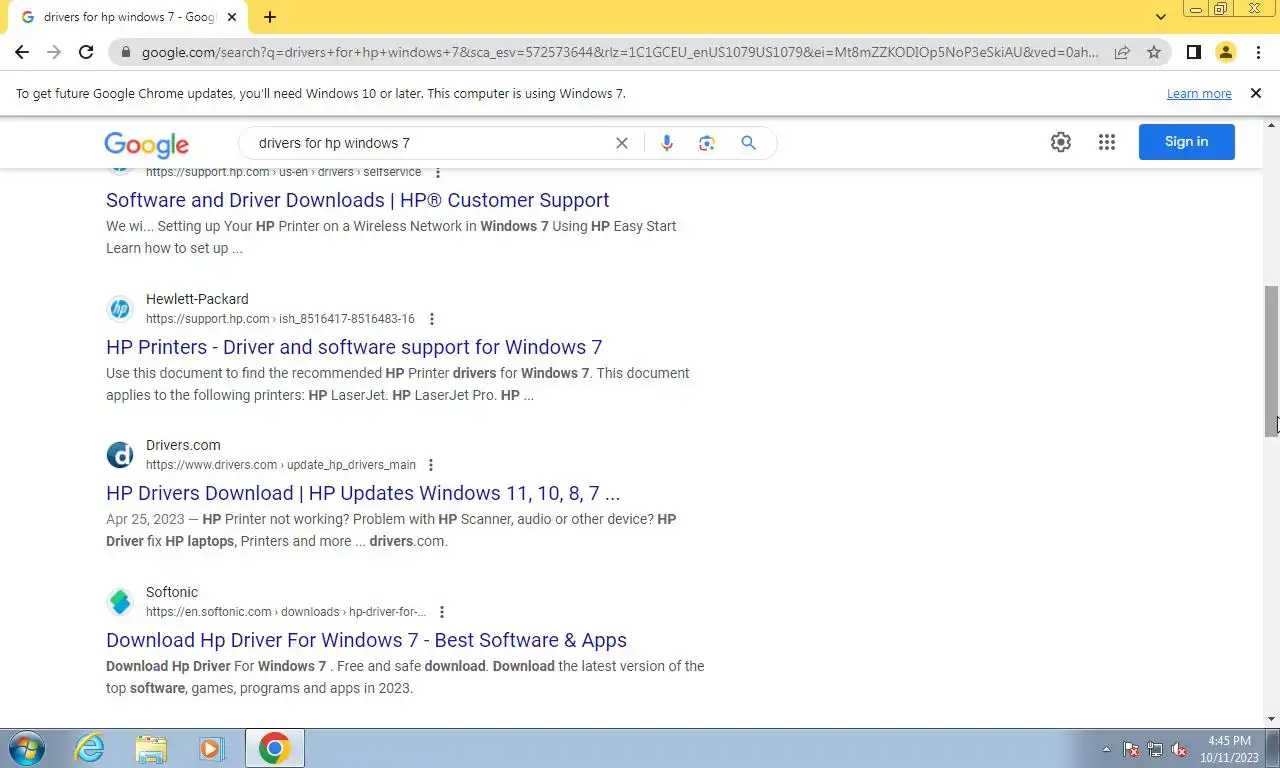Bookmark this page with the star
Image resolution: width=1280 pixels, height=768 pixels.
tap(1154, 52)
